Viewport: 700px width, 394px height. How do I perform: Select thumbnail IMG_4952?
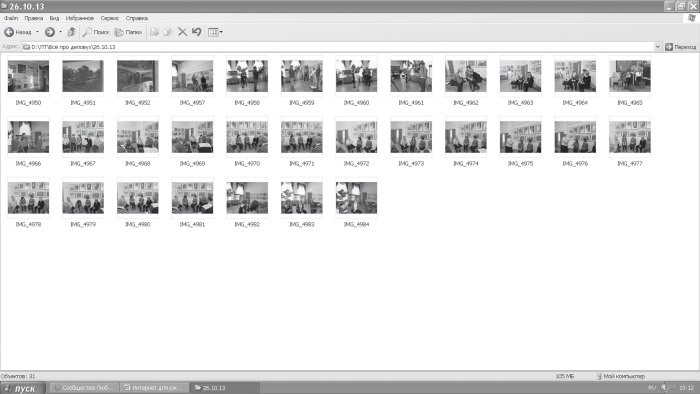click(138, 76)
